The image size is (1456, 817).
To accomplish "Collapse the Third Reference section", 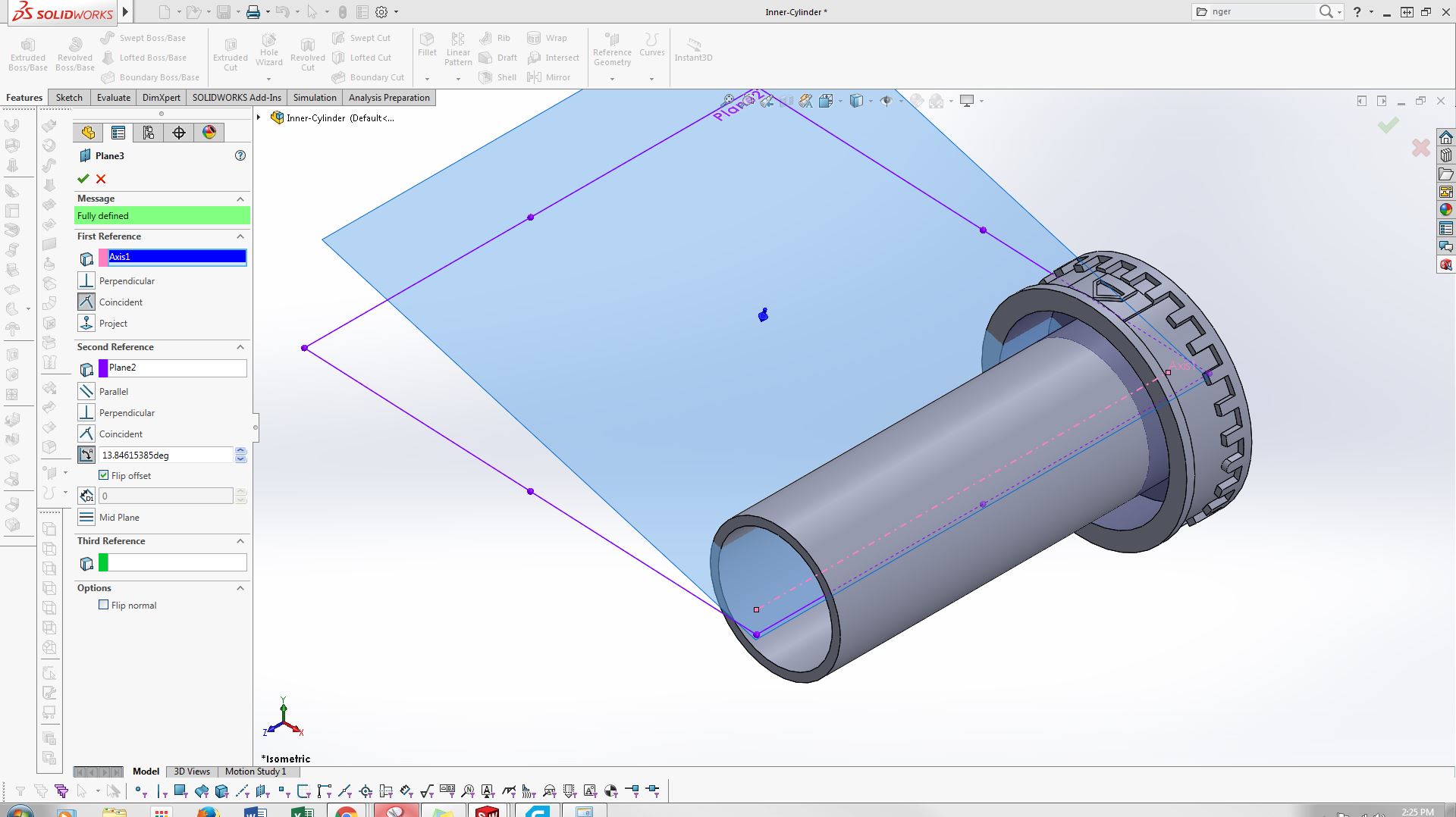I will point(240,541).
